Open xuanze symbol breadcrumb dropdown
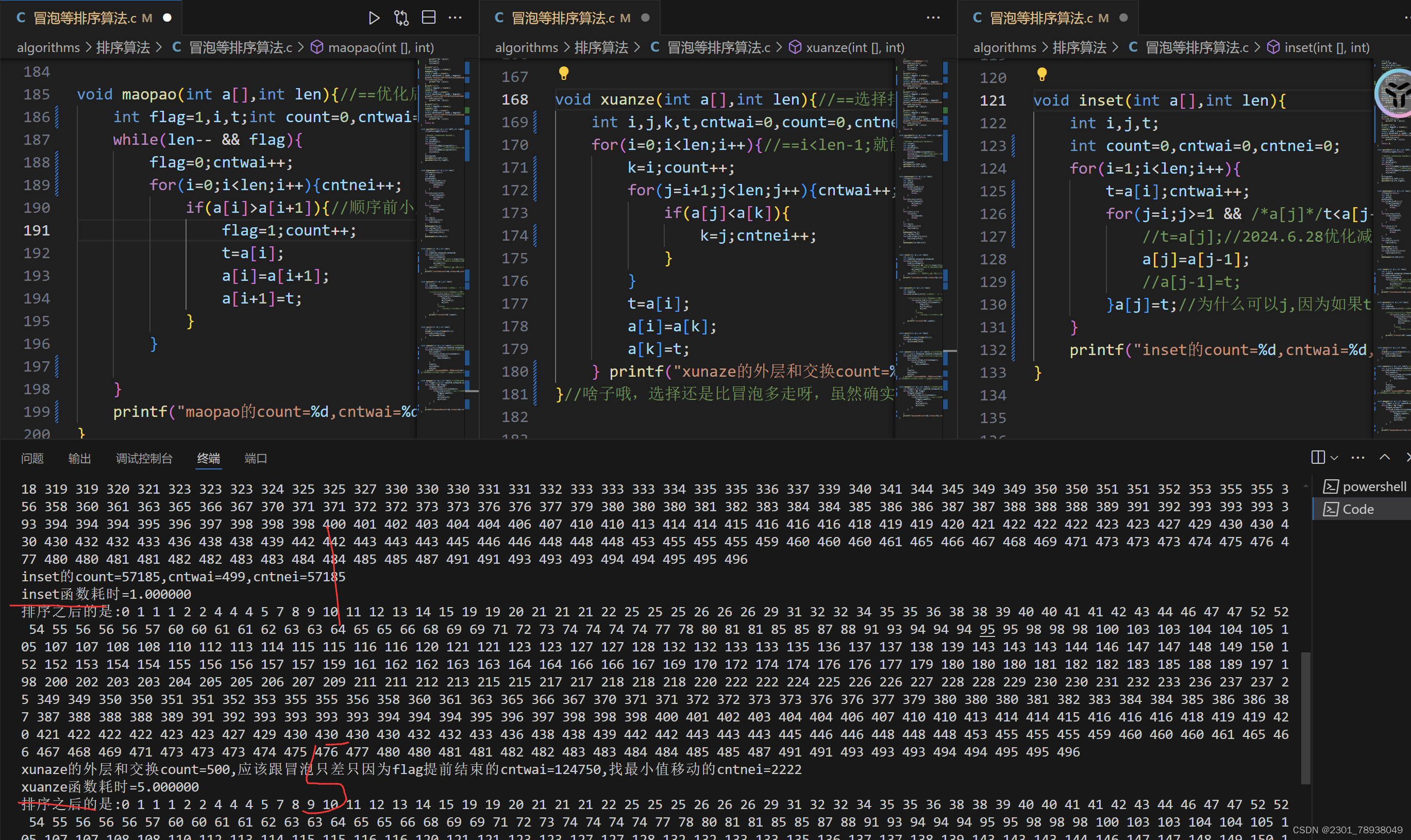Viewport: 1411px width, 840px height. pyautogui.click(x=854, y=47)
